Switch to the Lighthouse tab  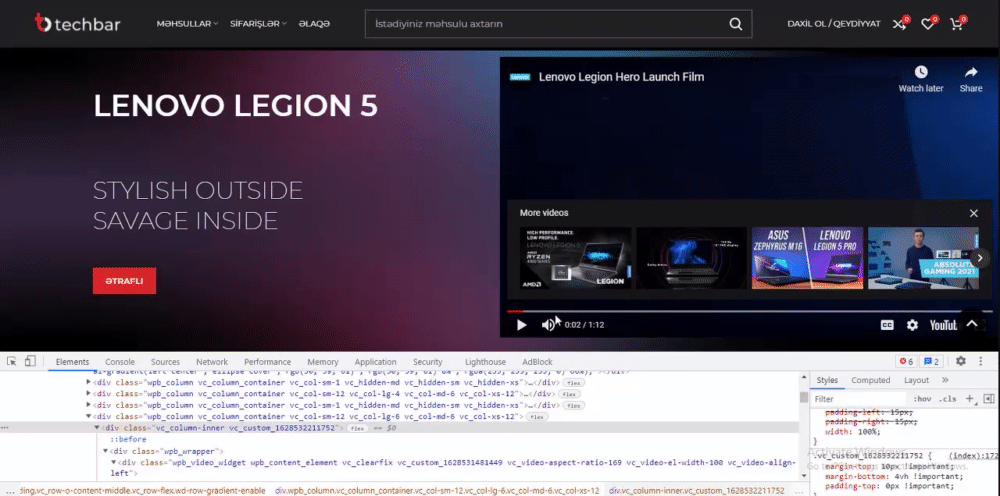coord(485,361)
